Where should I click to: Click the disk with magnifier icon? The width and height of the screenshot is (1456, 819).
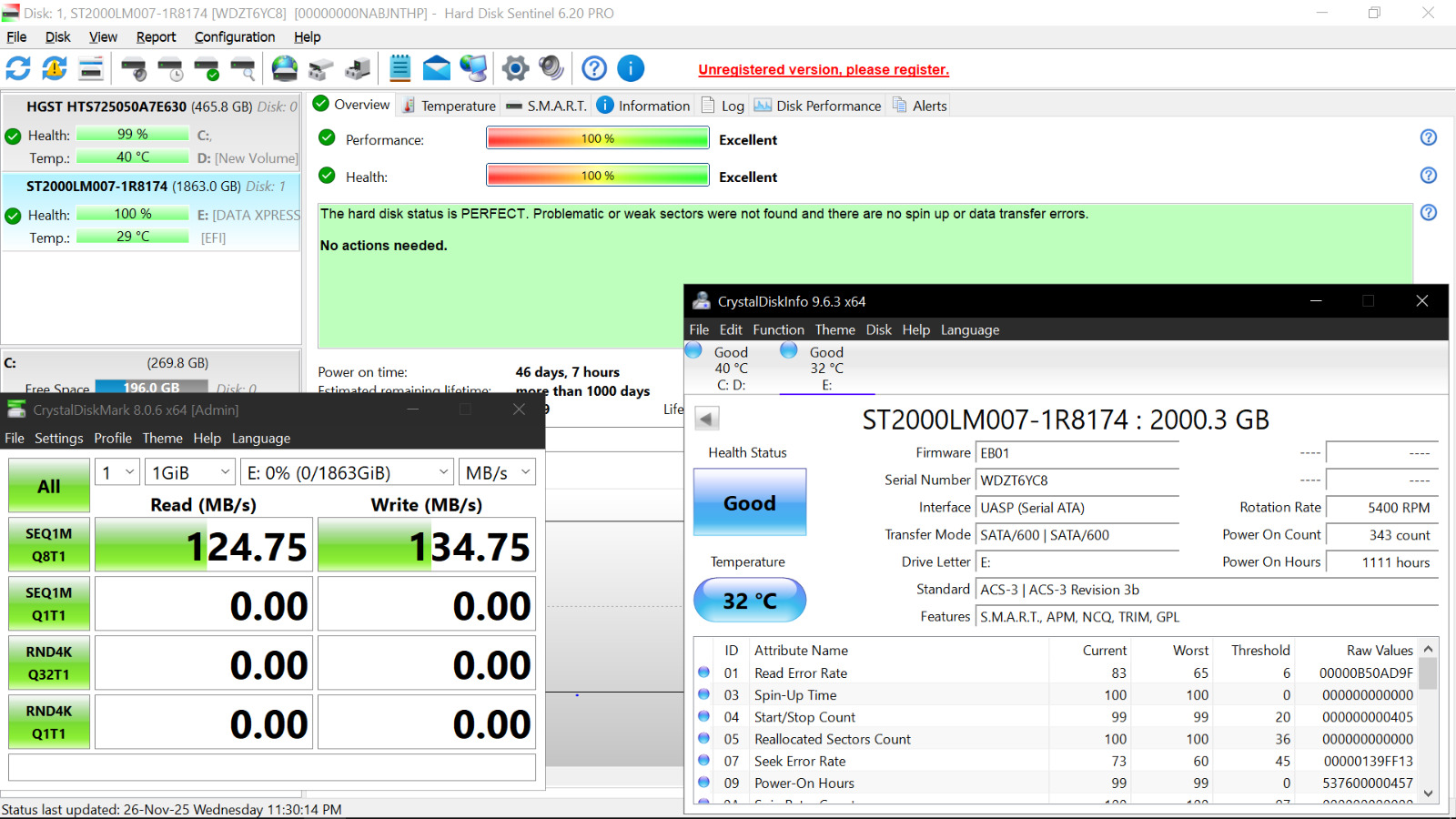[243, 68]
